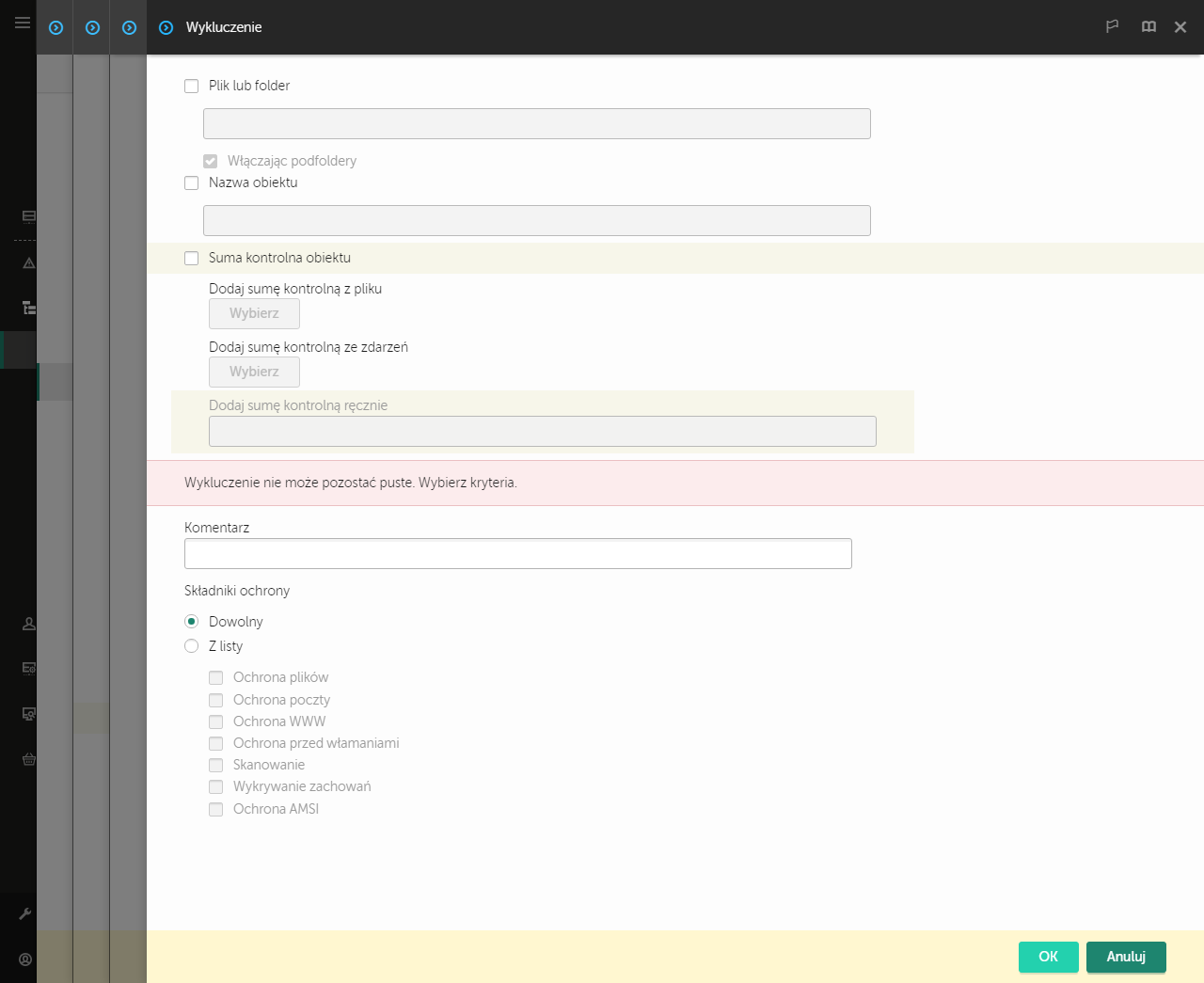Check the Nazwa obiektu option
The image size is (1204, 983).
pos(192,182)
